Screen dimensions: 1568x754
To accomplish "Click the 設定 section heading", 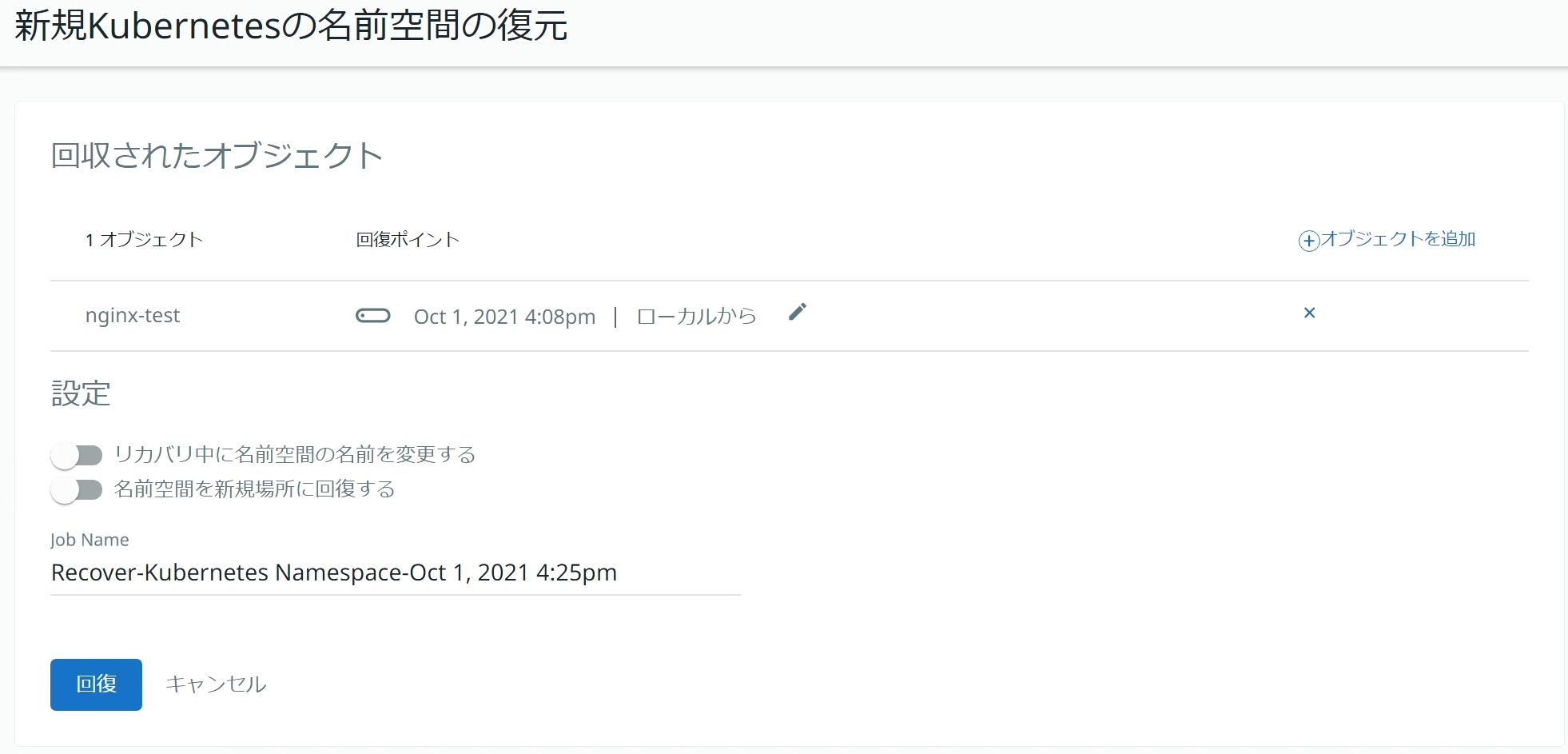I will [x=81, y=394].
